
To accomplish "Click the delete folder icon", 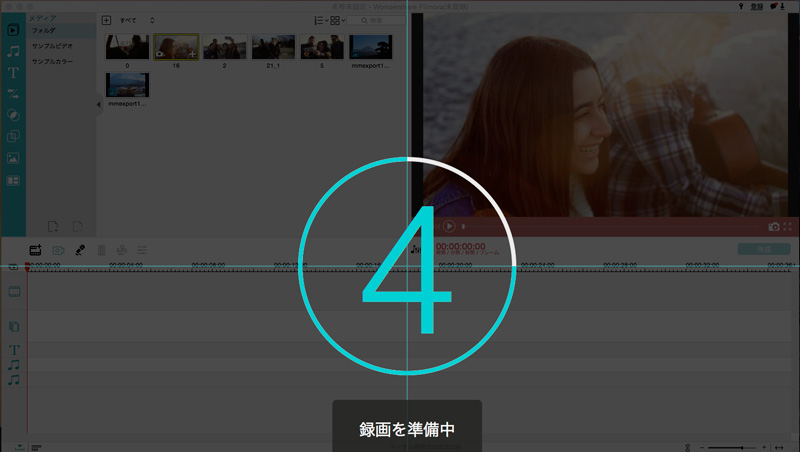I will click(x=77, y=226).
